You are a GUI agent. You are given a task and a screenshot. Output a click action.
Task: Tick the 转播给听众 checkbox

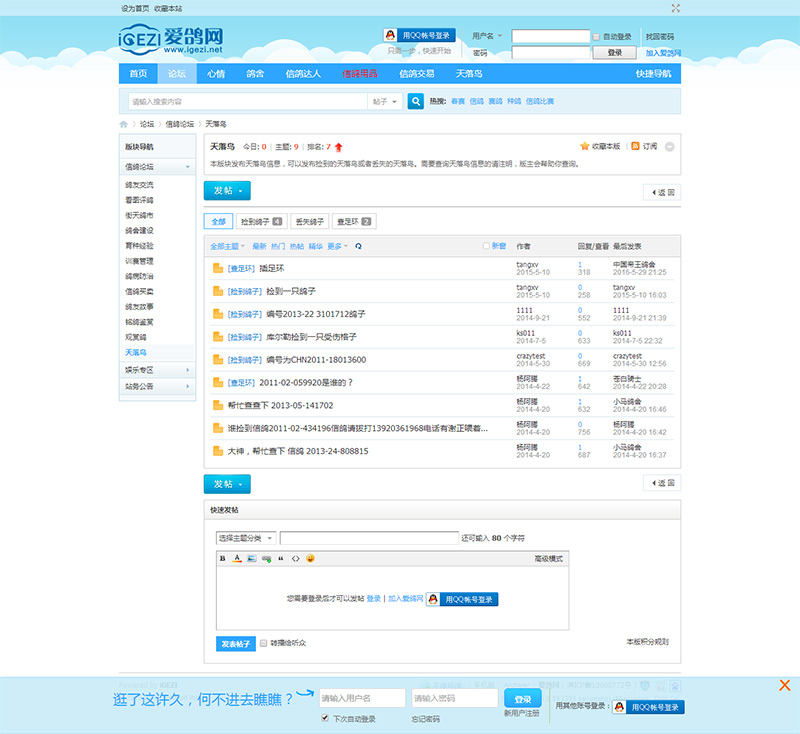pyautogui.click(x=263, y=643)
